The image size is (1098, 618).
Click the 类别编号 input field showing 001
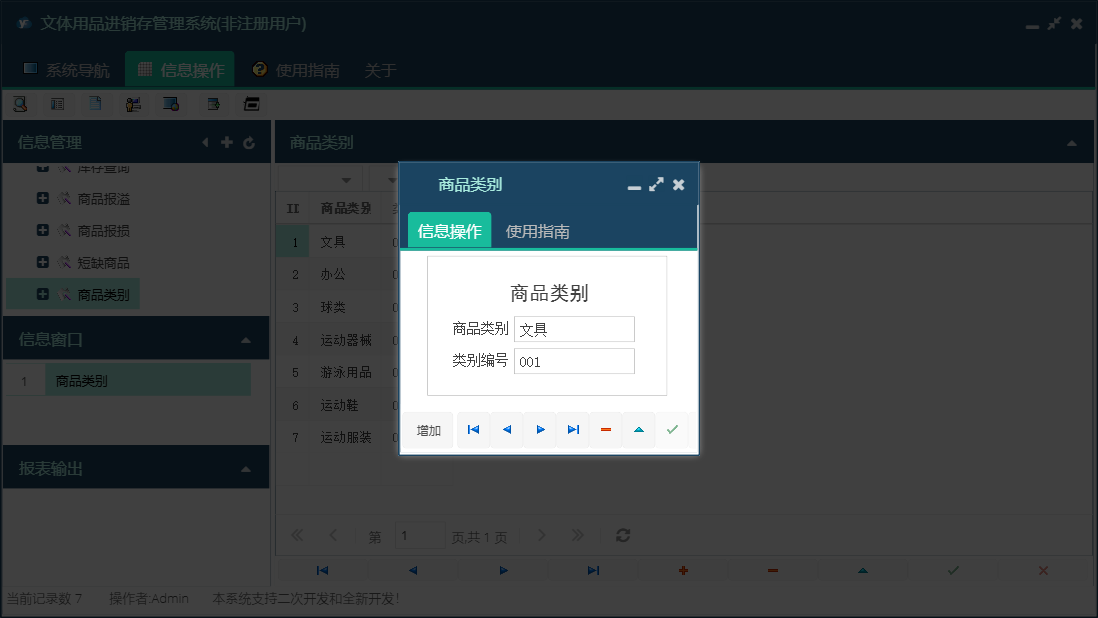pyautogui.click(x=574, y=361)
